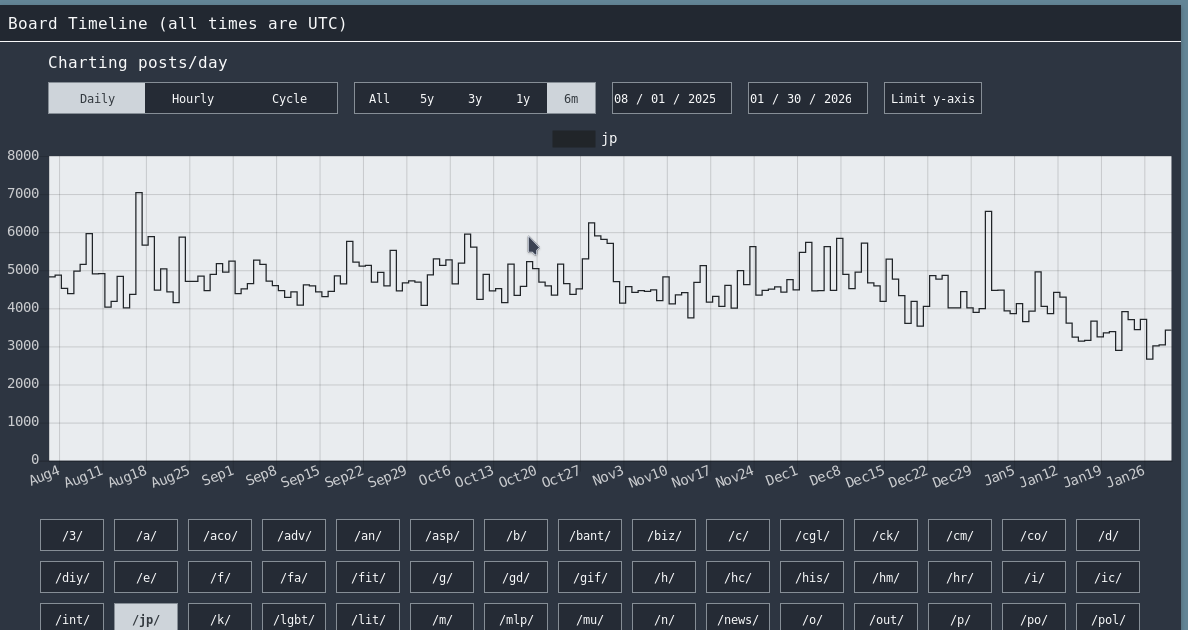The image size is (1188, 630).
Task: Click the Aug18 peak on the chart
Action: click(139, 194)
